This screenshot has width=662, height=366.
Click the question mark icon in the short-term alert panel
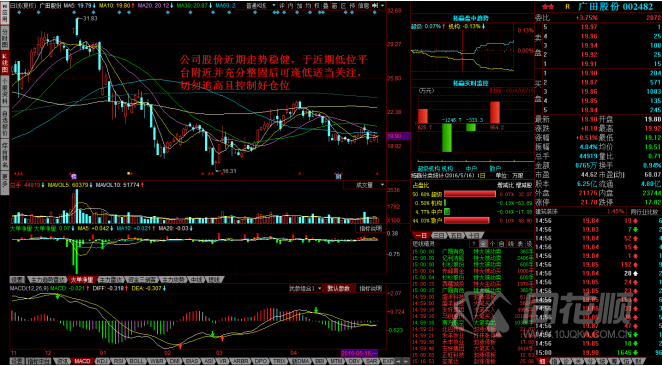pos(474,244)
